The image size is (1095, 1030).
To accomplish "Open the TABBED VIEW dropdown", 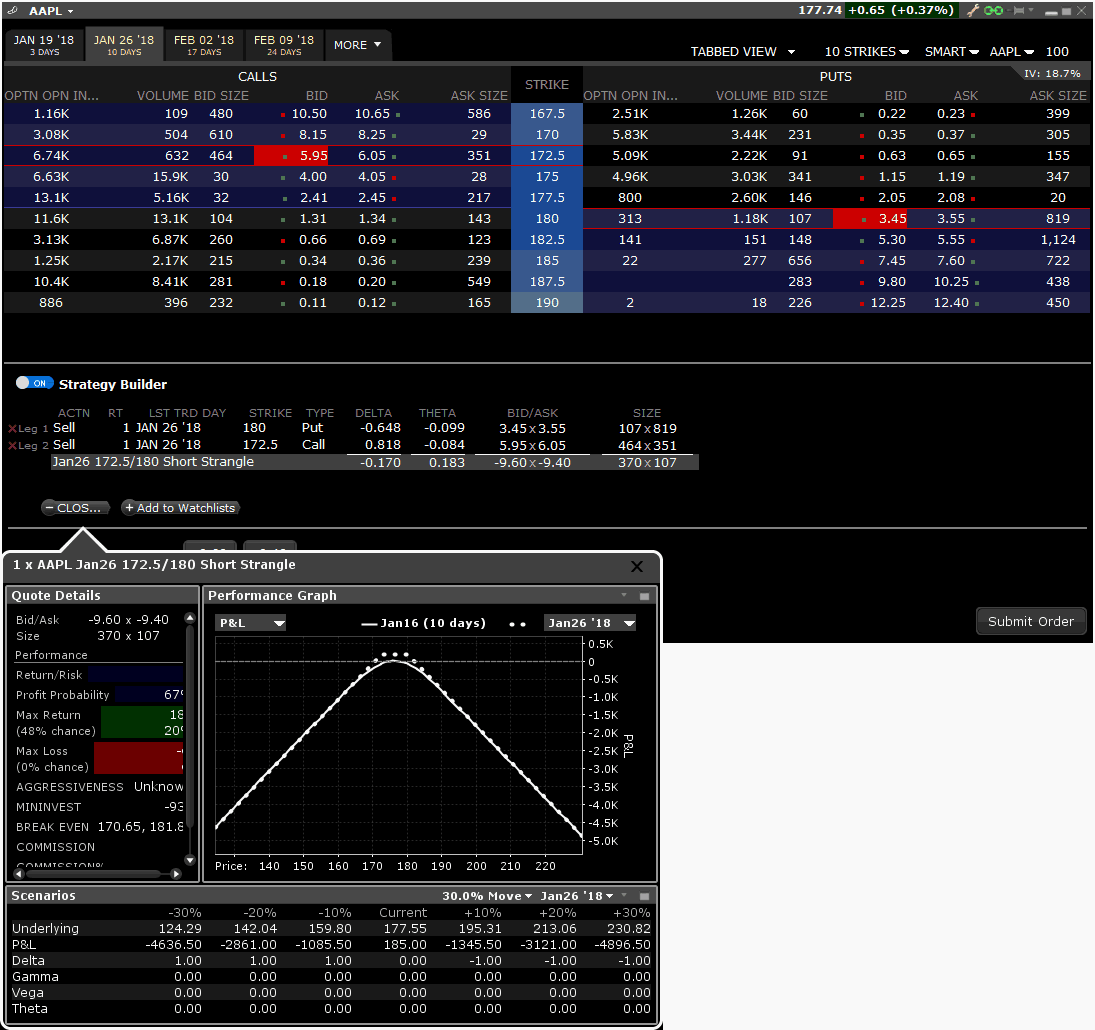I will pos(742,51).
